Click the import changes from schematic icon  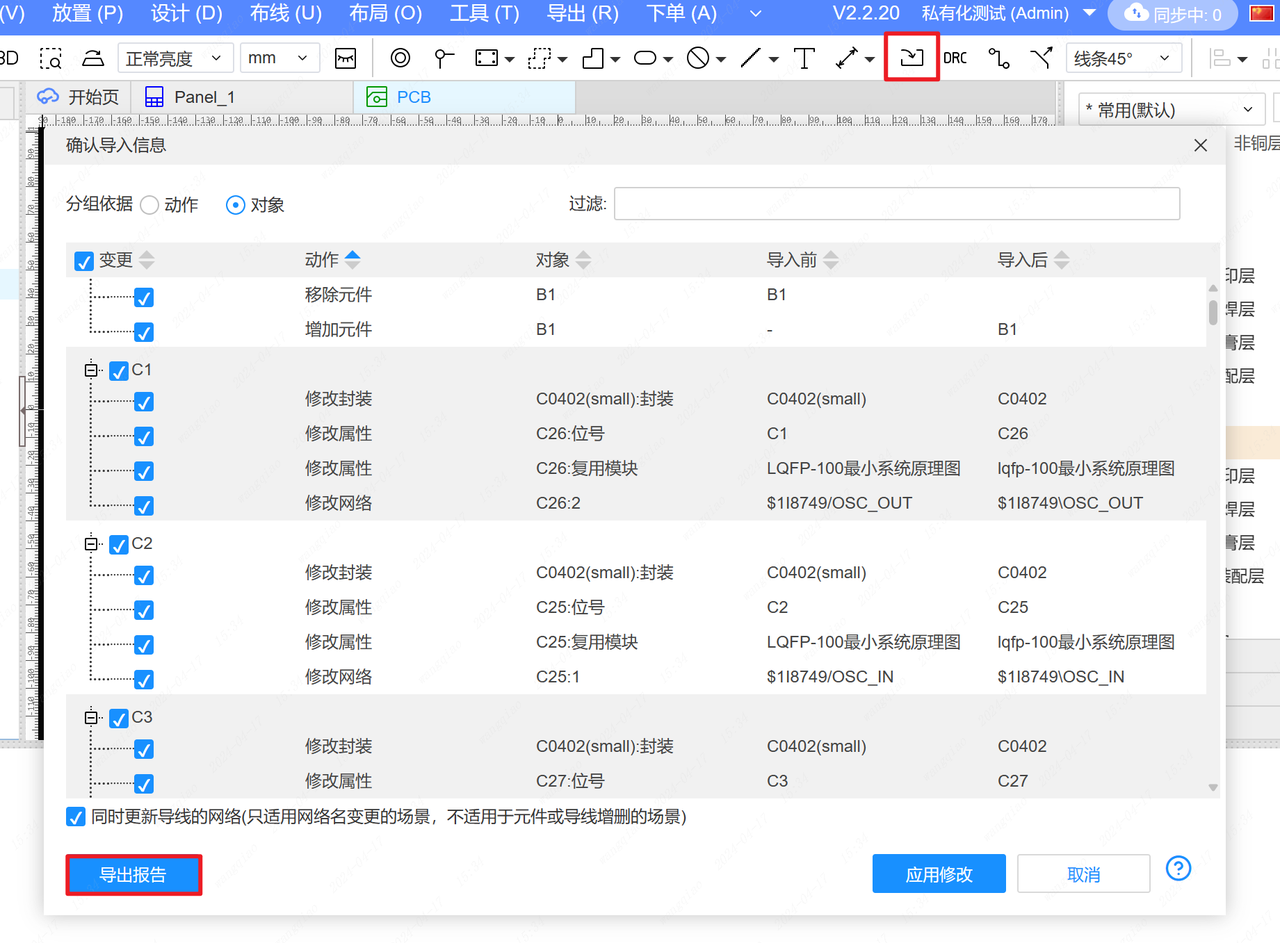tap(911, 57)
